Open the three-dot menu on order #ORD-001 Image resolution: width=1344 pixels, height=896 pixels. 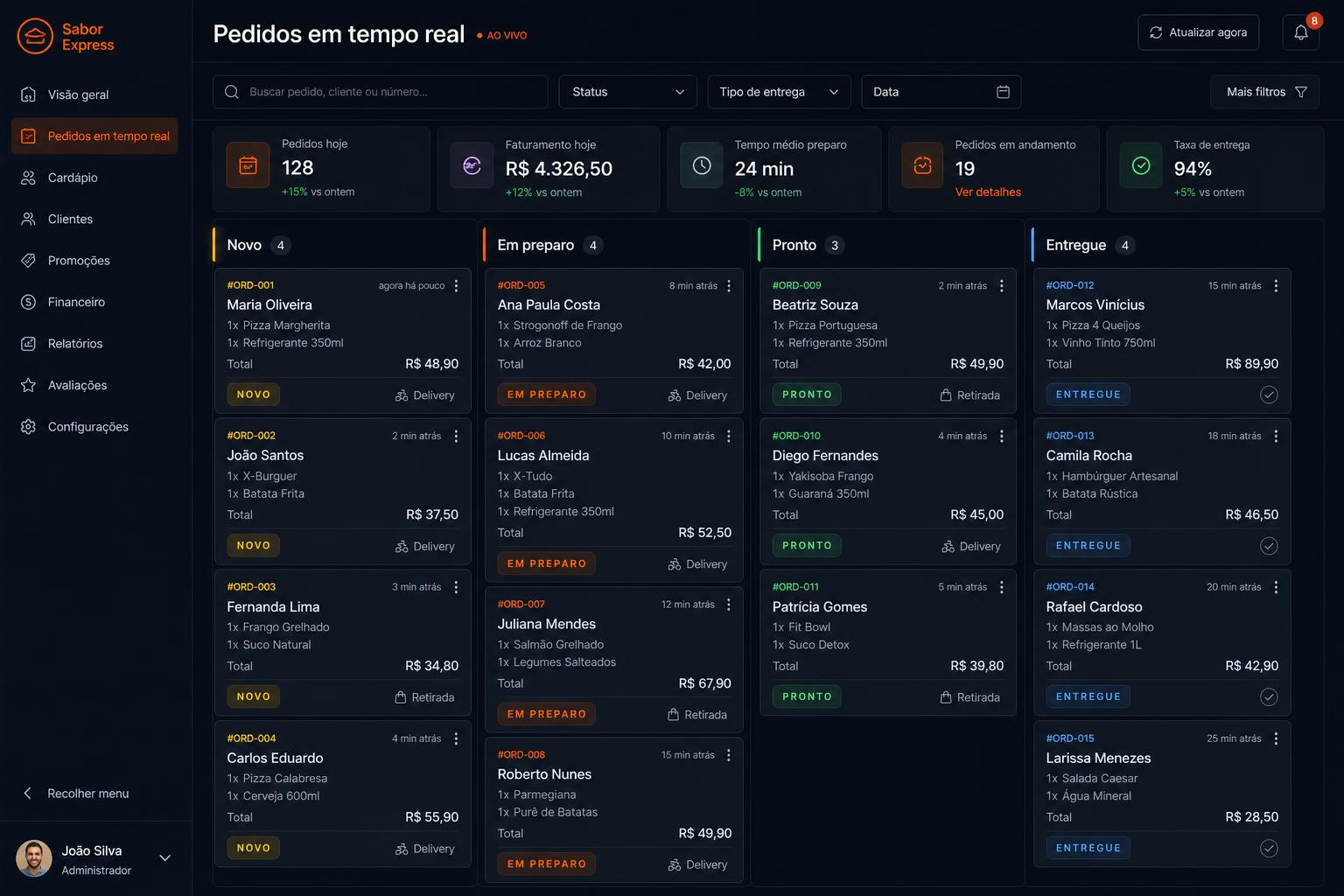(x=456, y=286)
